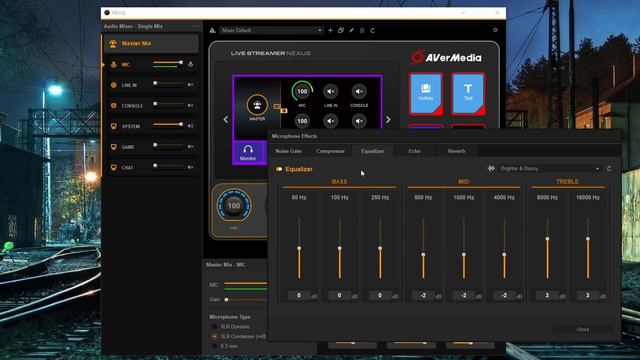Image resolution: width=640 pixels, height=360 pixels.
Task: Open settings gear in NEXUS window
Action: pyautogui.click(x=495, y=30)
